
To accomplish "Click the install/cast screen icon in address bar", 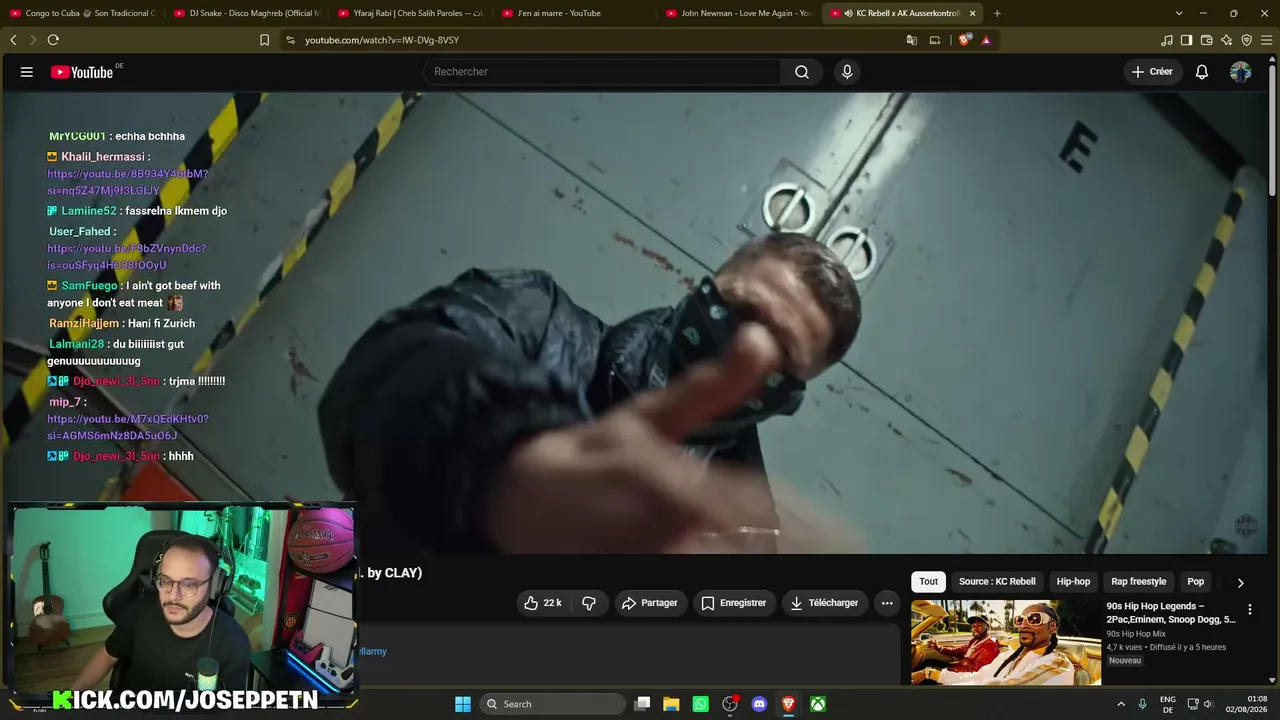I will click(935, 40).
